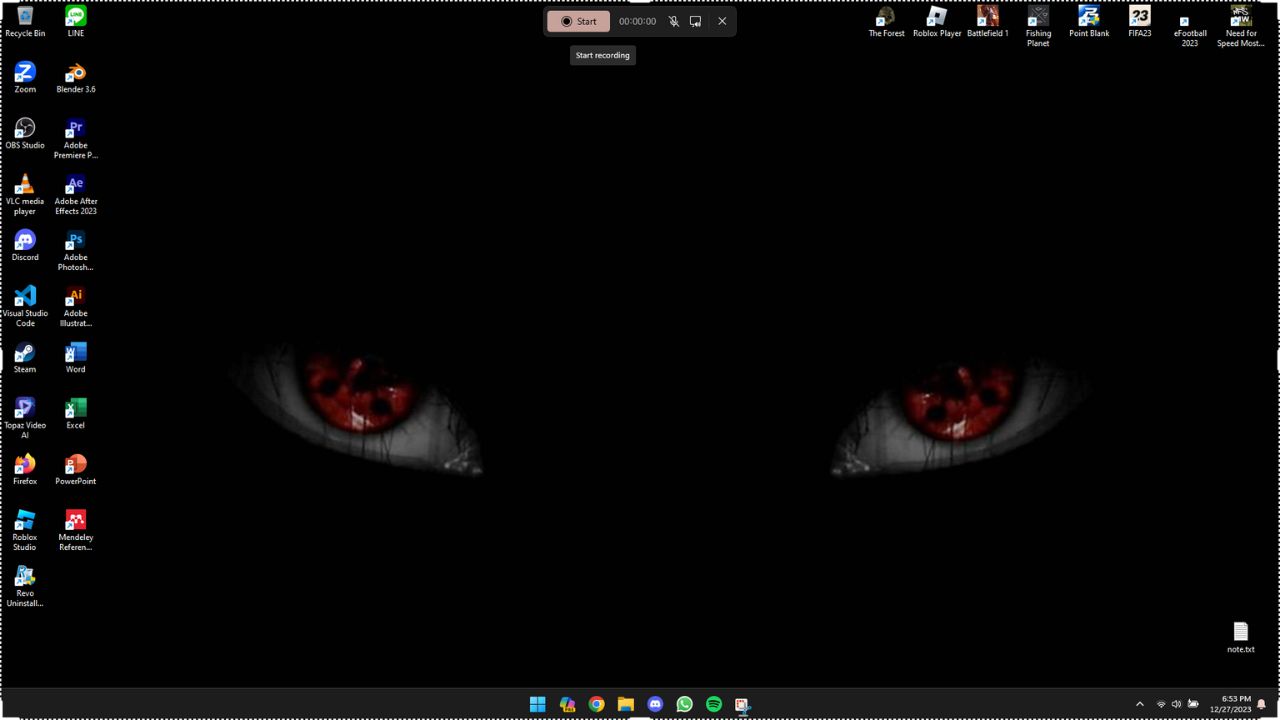Open Roblox Player
Image resolution: width=1280 pixels, height=720 pixels.
coord(937,17)
